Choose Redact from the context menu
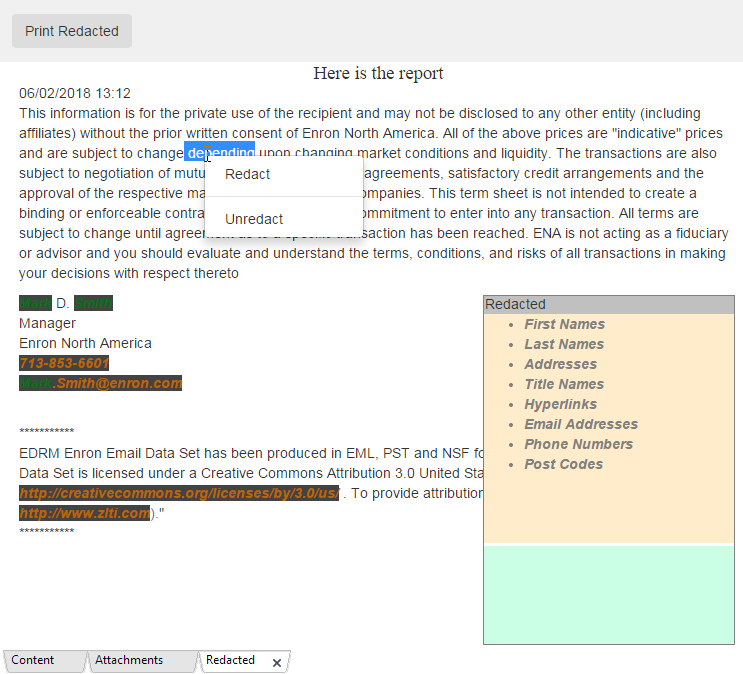This screenshot has width=743, height=674. 247,174
